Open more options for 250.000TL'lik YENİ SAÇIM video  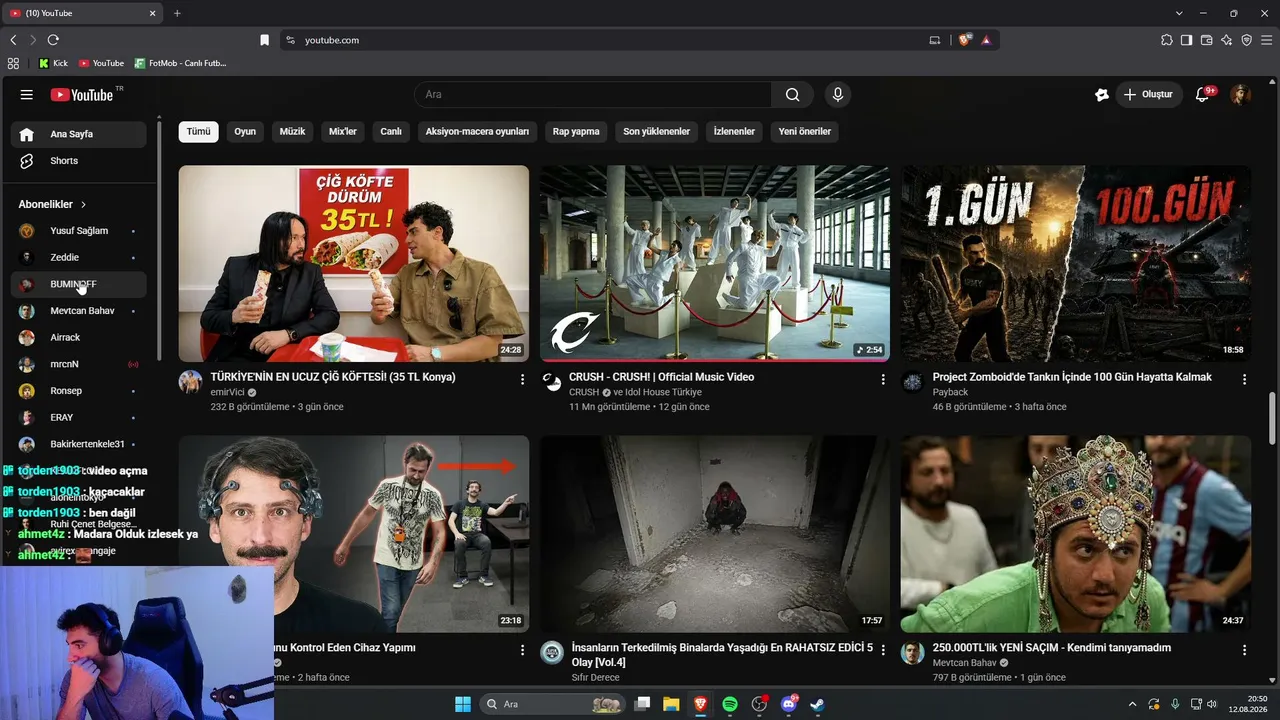[1244, 650]
